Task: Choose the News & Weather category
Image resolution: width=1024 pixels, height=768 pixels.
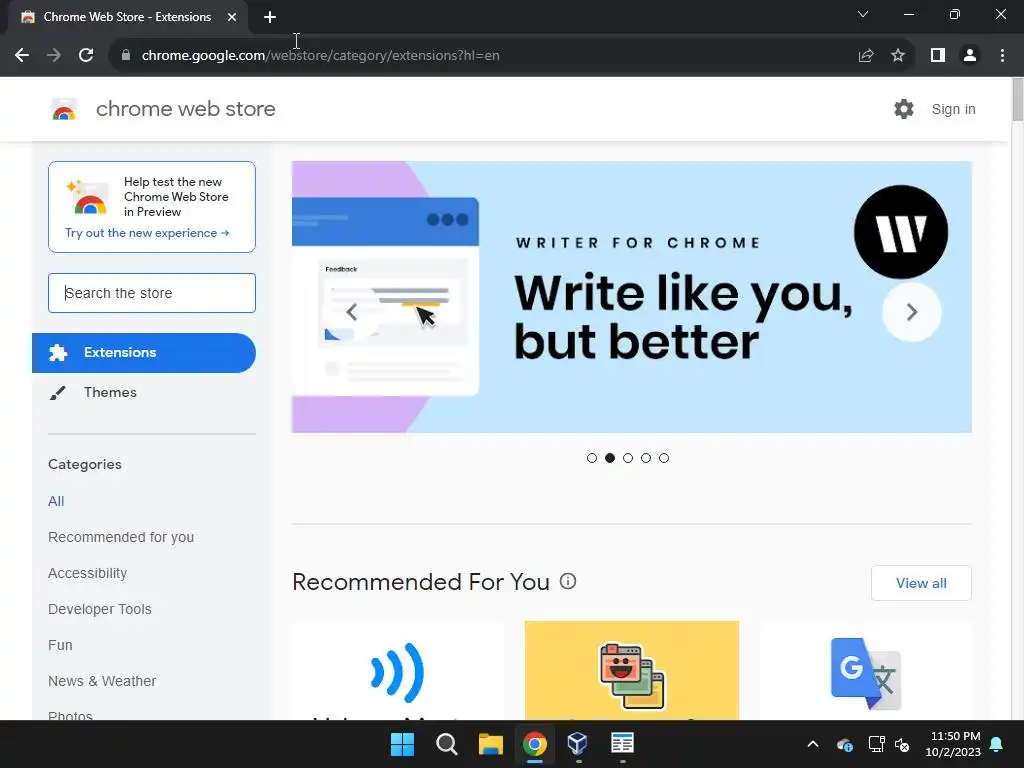Action: [102, 680]
